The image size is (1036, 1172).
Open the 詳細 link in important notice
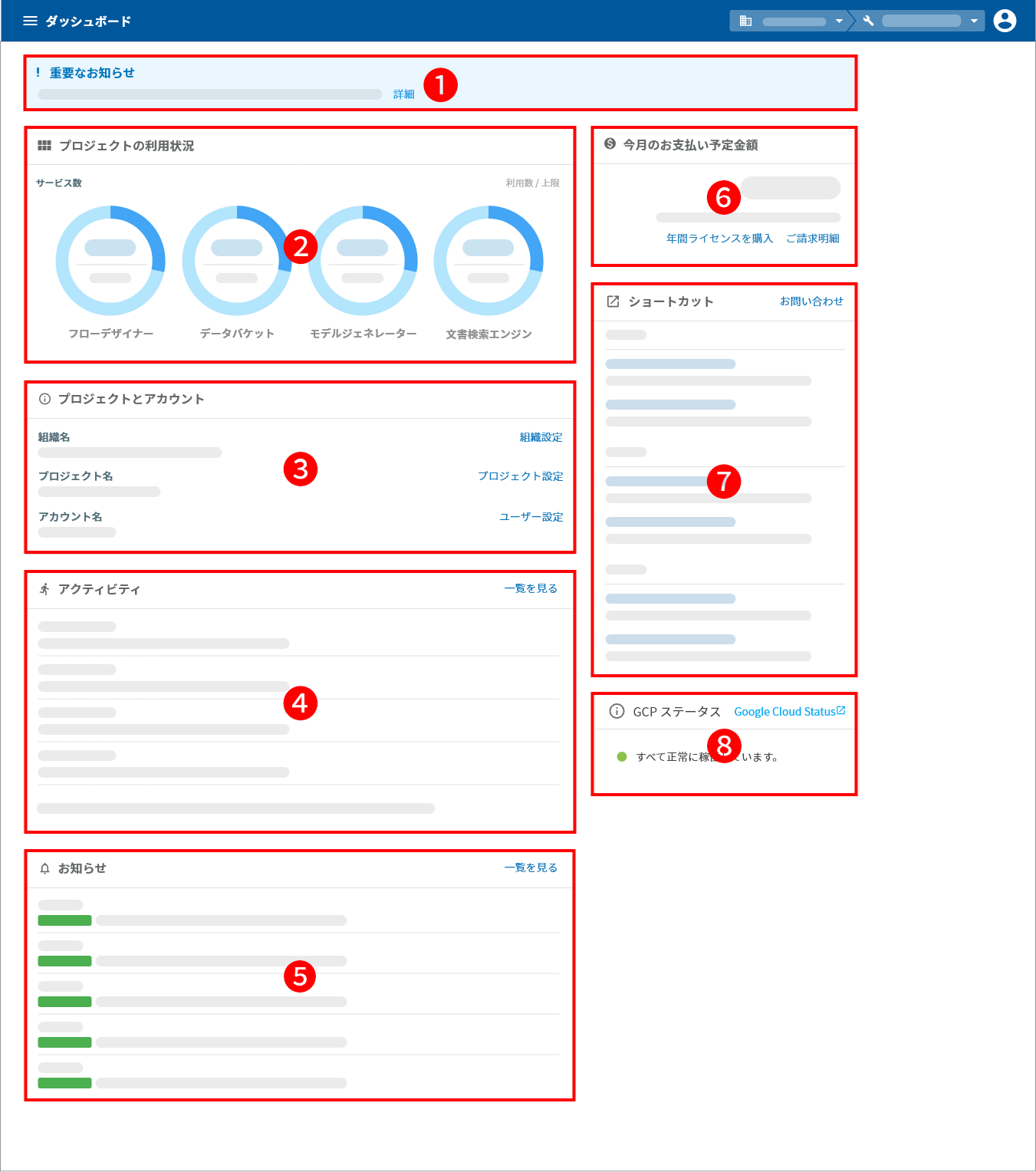click(x=404, y=94)
